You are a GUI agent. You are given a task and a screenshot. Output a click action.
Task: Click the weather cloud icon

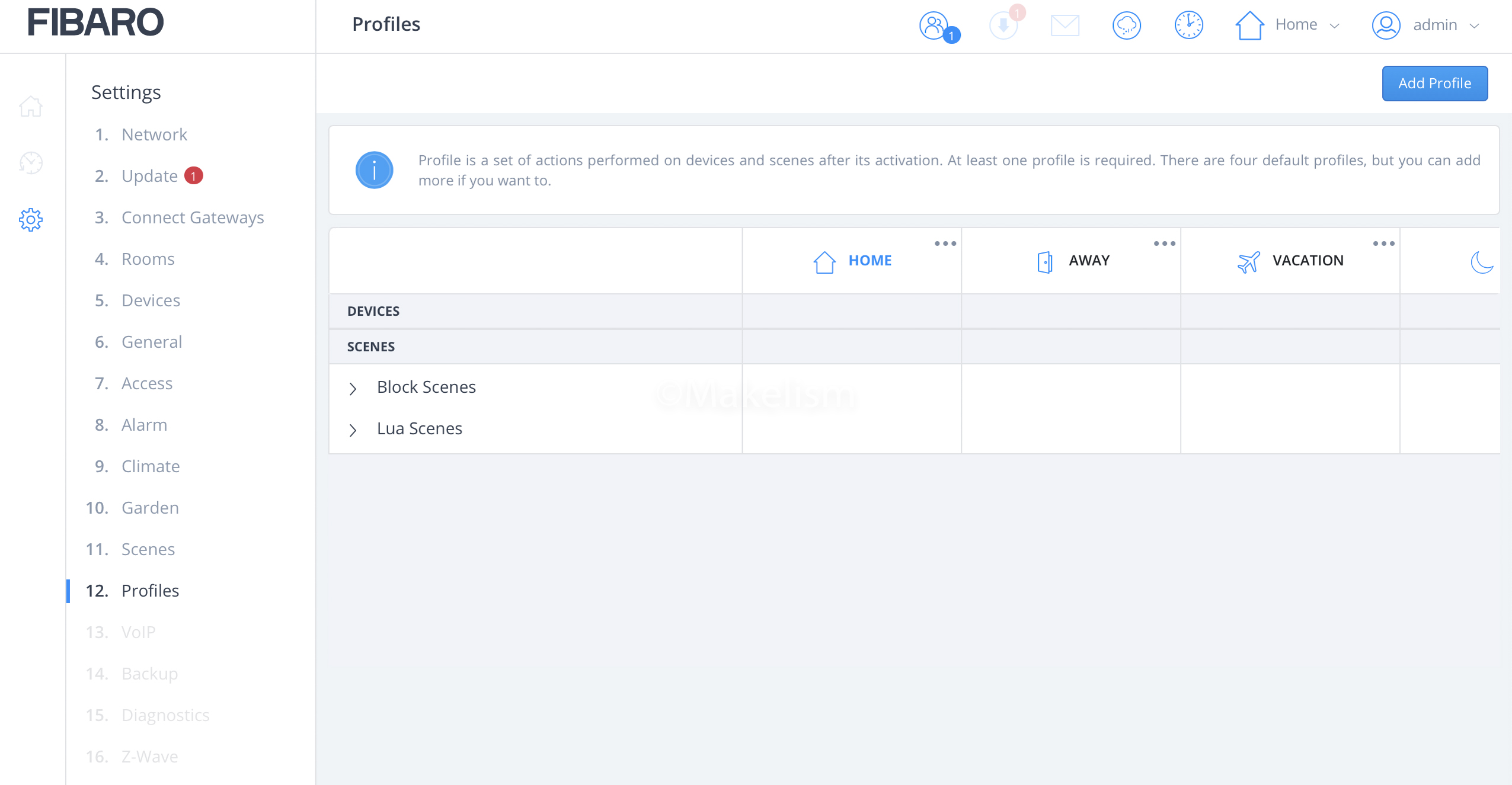pyautogui.click(x=1126, y=25)
